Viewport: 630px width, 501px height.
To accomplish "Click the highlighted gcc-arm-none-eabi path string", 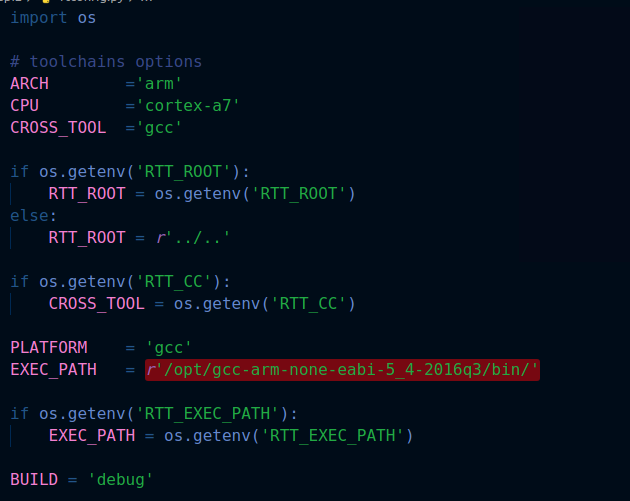I will click(x=342, y=369).
